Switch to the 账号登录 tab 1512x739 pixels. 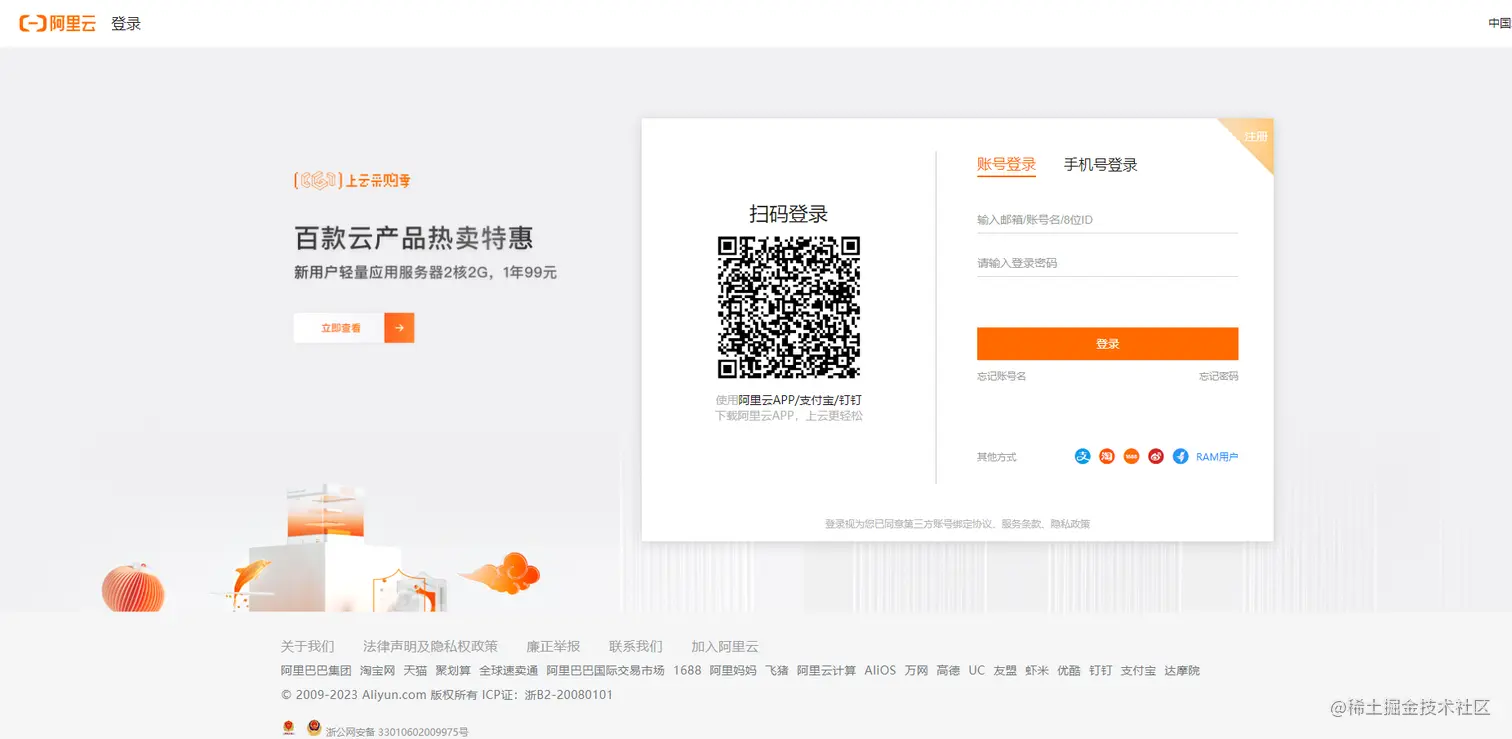pos(1006,165)
